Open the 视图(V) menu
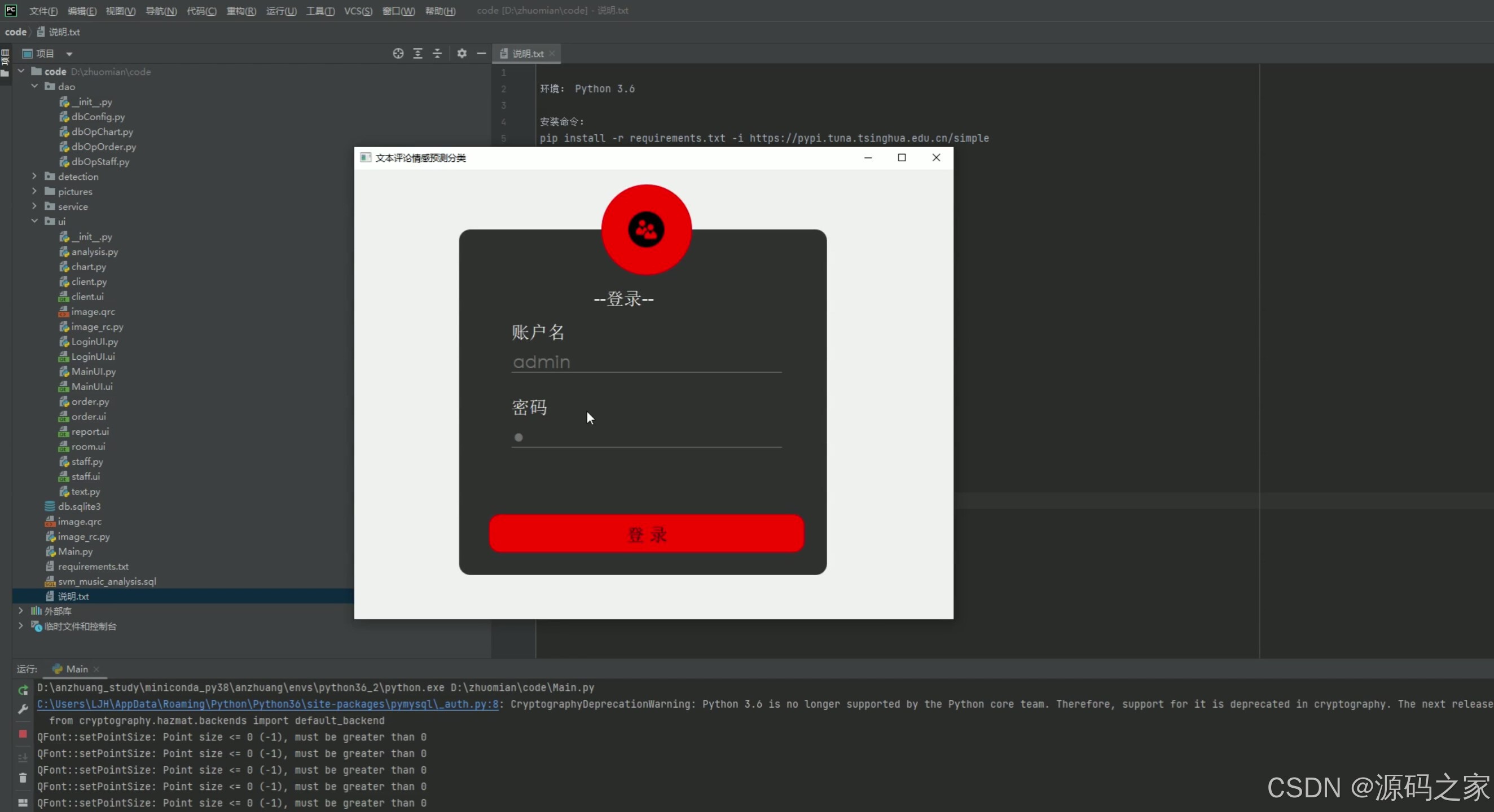Viewport: 1494px width, 812px height. pyautogui.click(x=121, y=11)
